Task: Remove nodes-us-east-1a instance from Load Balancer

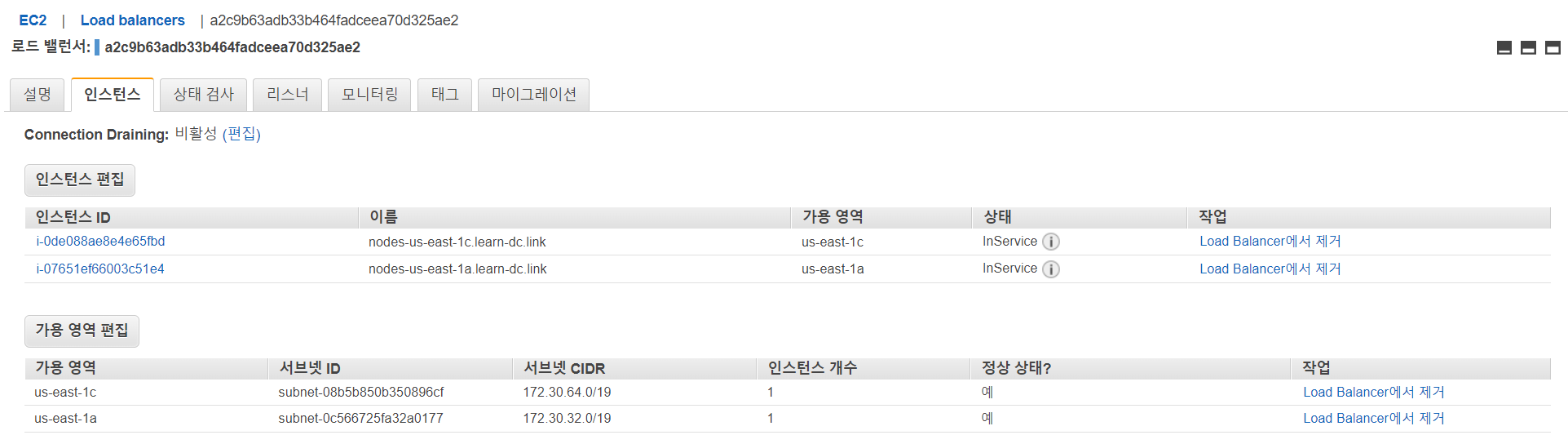Action: (x=1270, y=269)
